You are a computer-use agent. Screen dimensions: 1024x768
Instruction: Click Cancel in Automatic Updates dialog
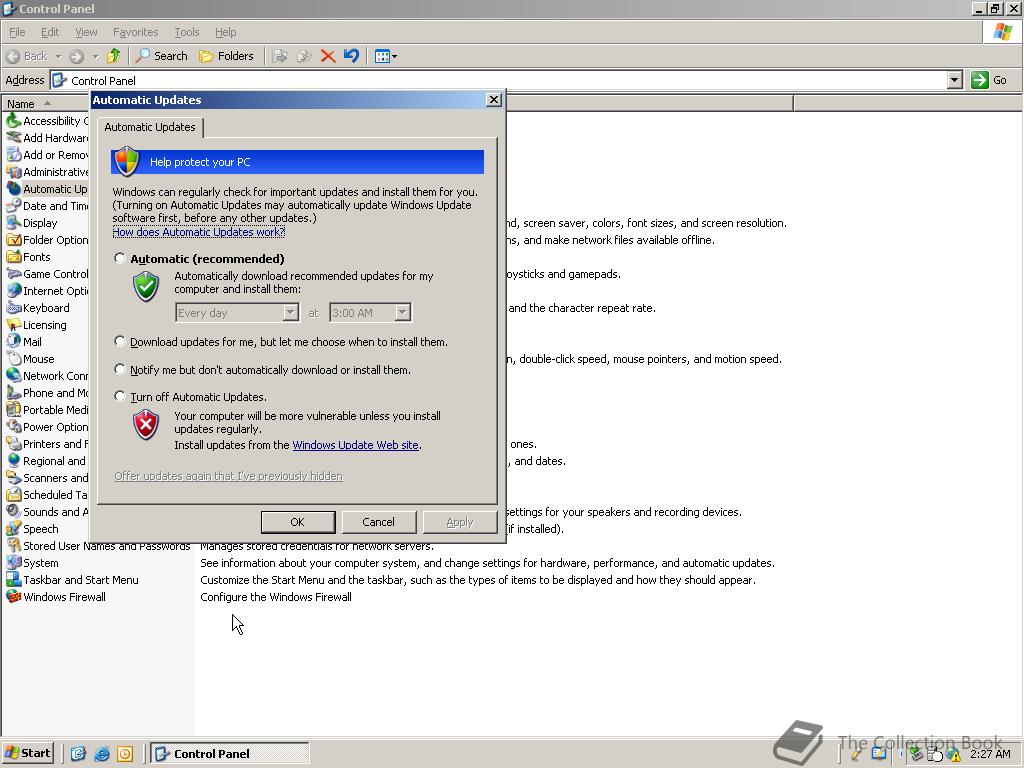(379, 522)
